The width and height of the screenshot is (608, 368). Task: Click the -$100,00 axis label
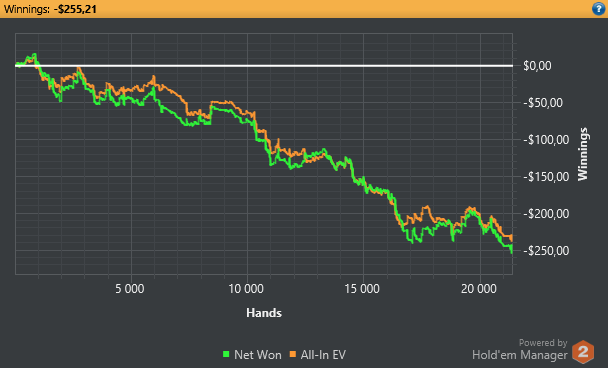coord(546,140)
